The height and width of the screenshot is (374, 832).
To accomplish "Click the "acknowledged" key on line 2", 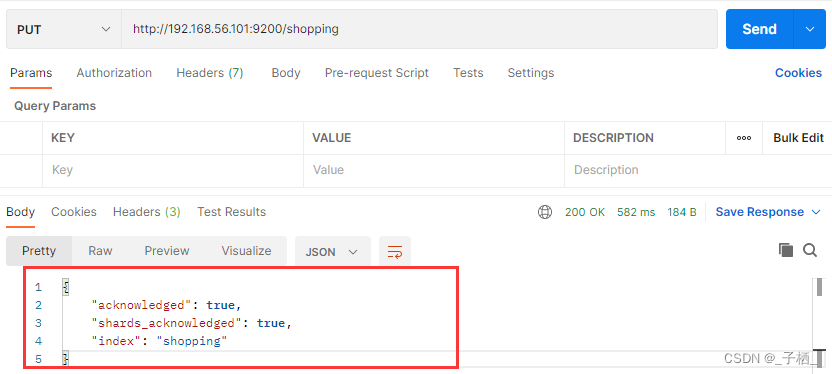I will point(141,305).
